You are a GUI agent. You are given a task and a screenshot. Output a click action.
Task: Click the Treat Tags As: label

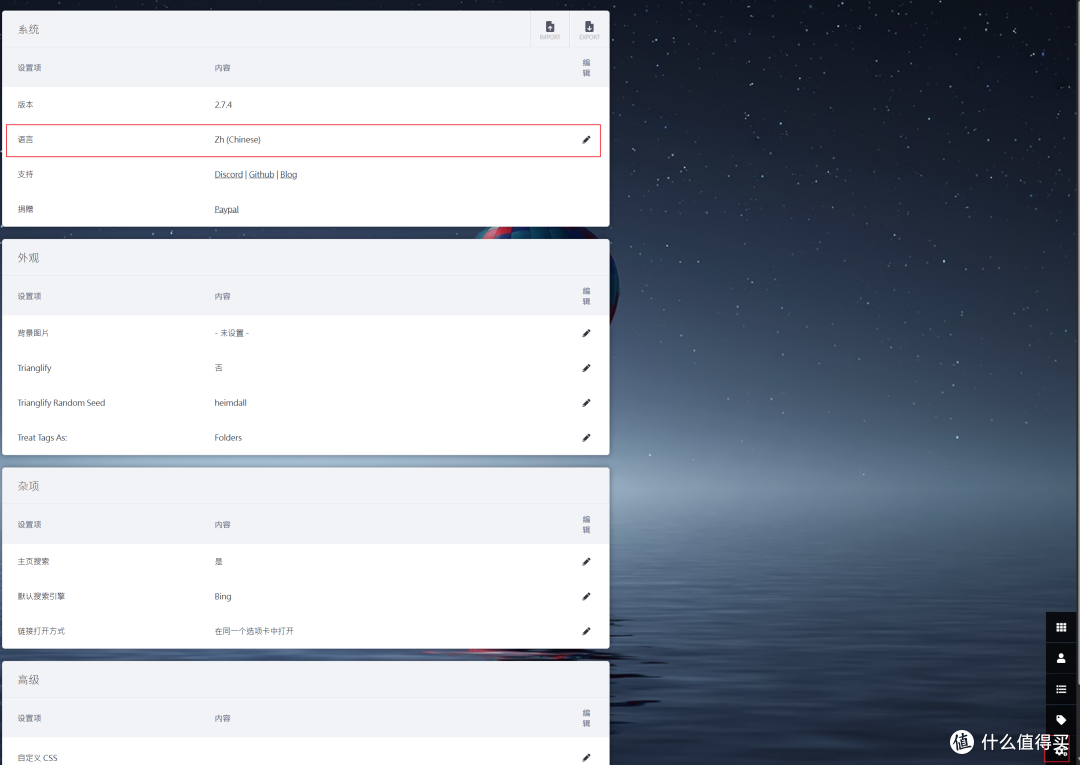pos(42,438)
